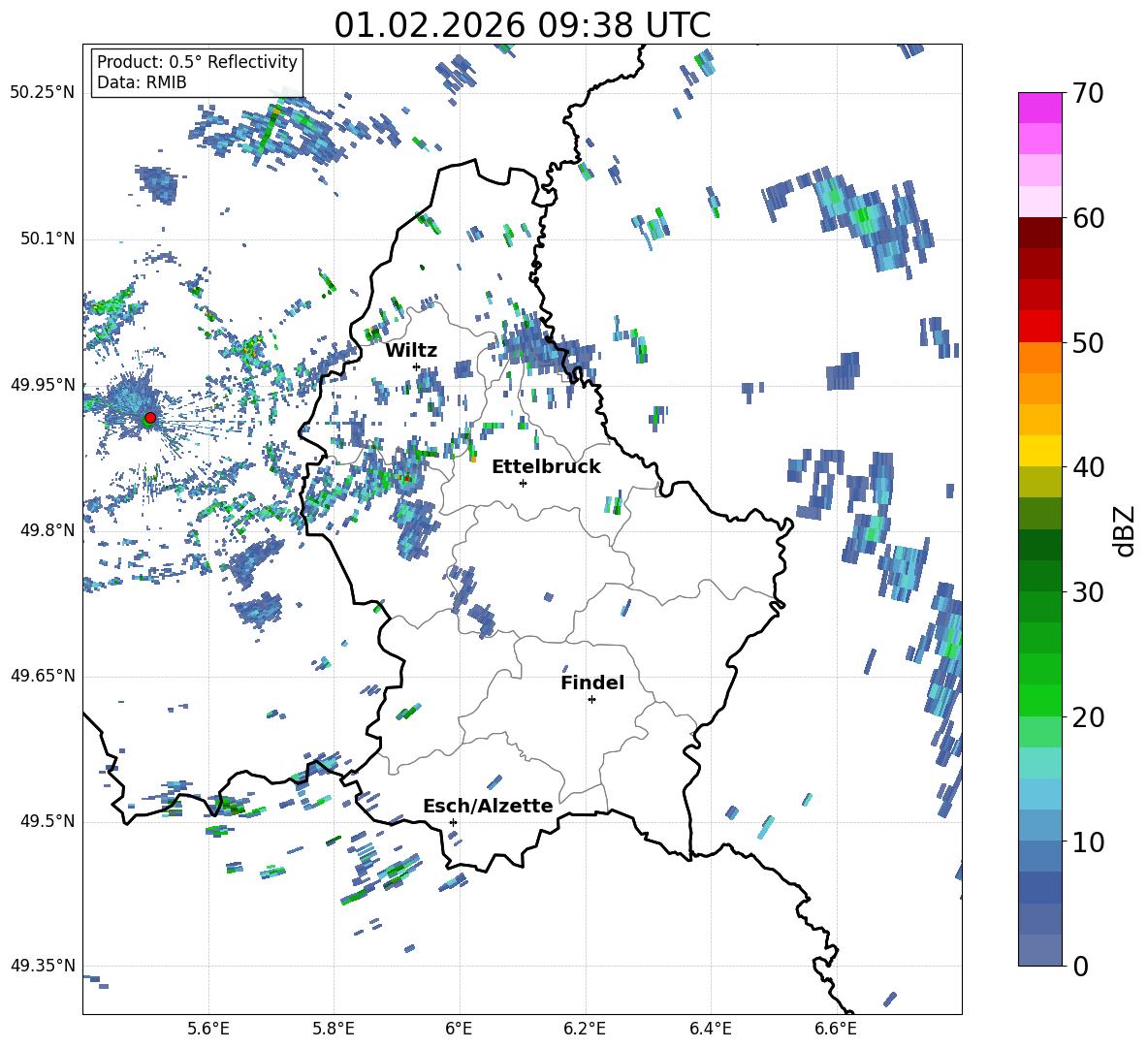Click the 5.8°E longitude tick label
Screen dimensions: 1148x1048
pyautogui.click(x=334, y=1029)
